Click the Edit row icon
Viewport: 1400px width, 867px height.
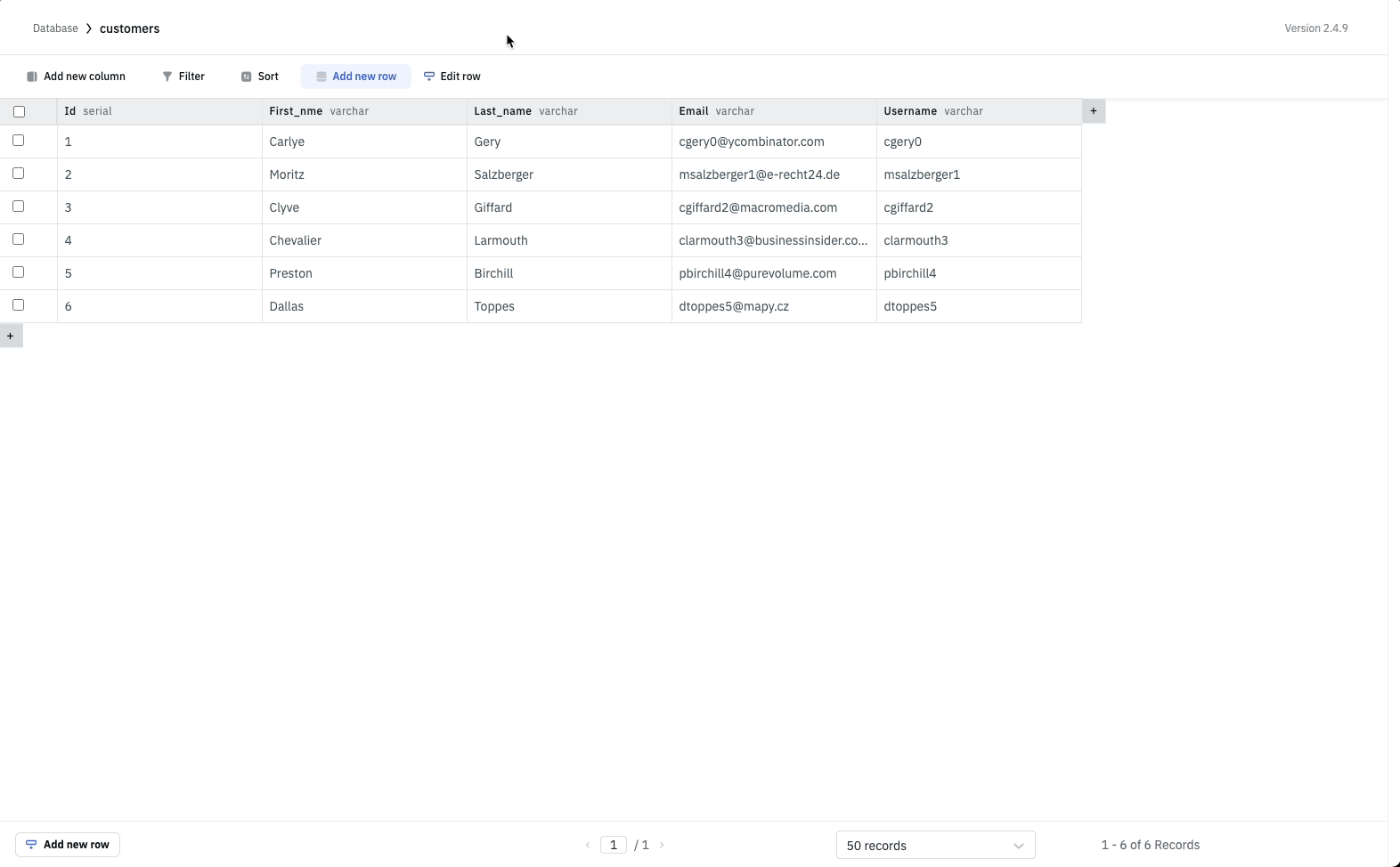429,77
